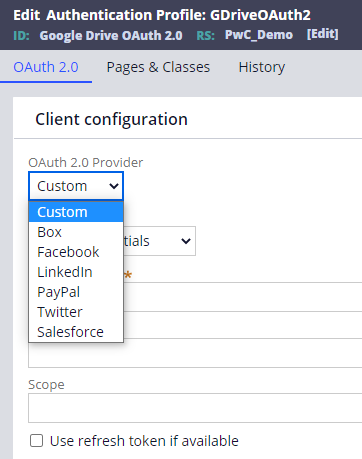Choose Facebook as OAuth provider

click(x=76, y=252)
